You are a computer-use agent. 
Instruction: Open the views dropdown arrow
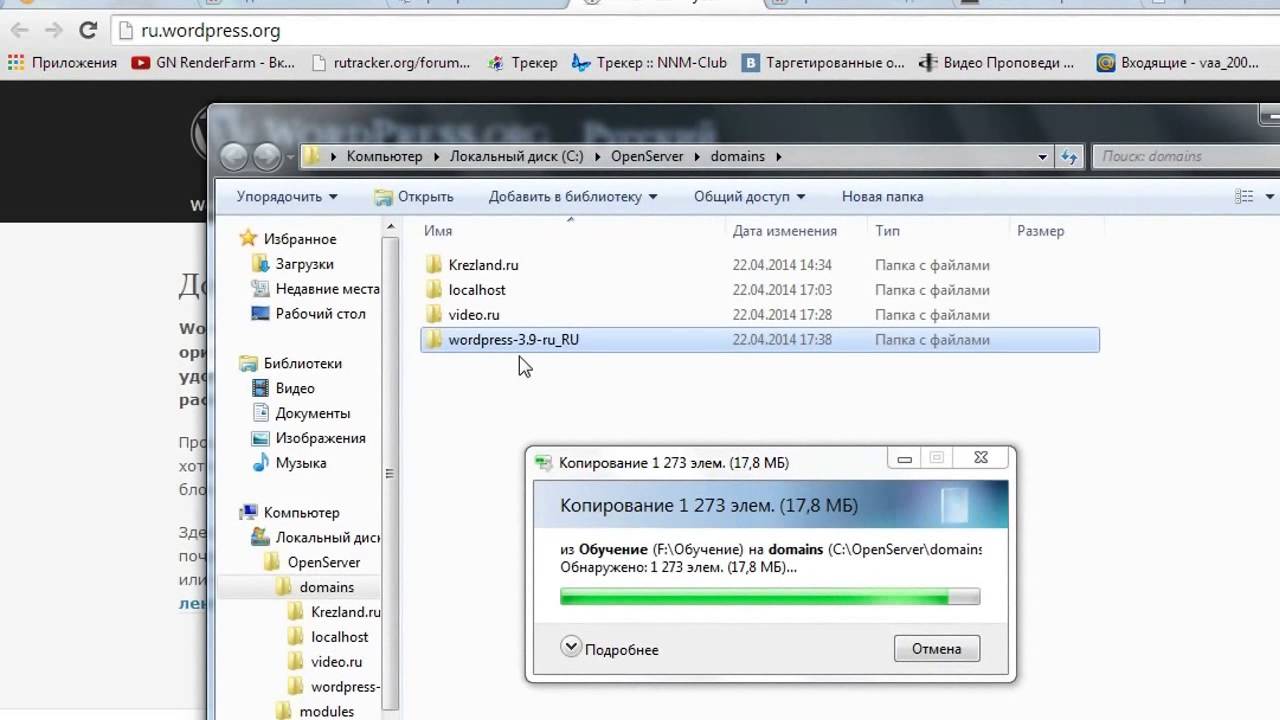coord(1270,196)
